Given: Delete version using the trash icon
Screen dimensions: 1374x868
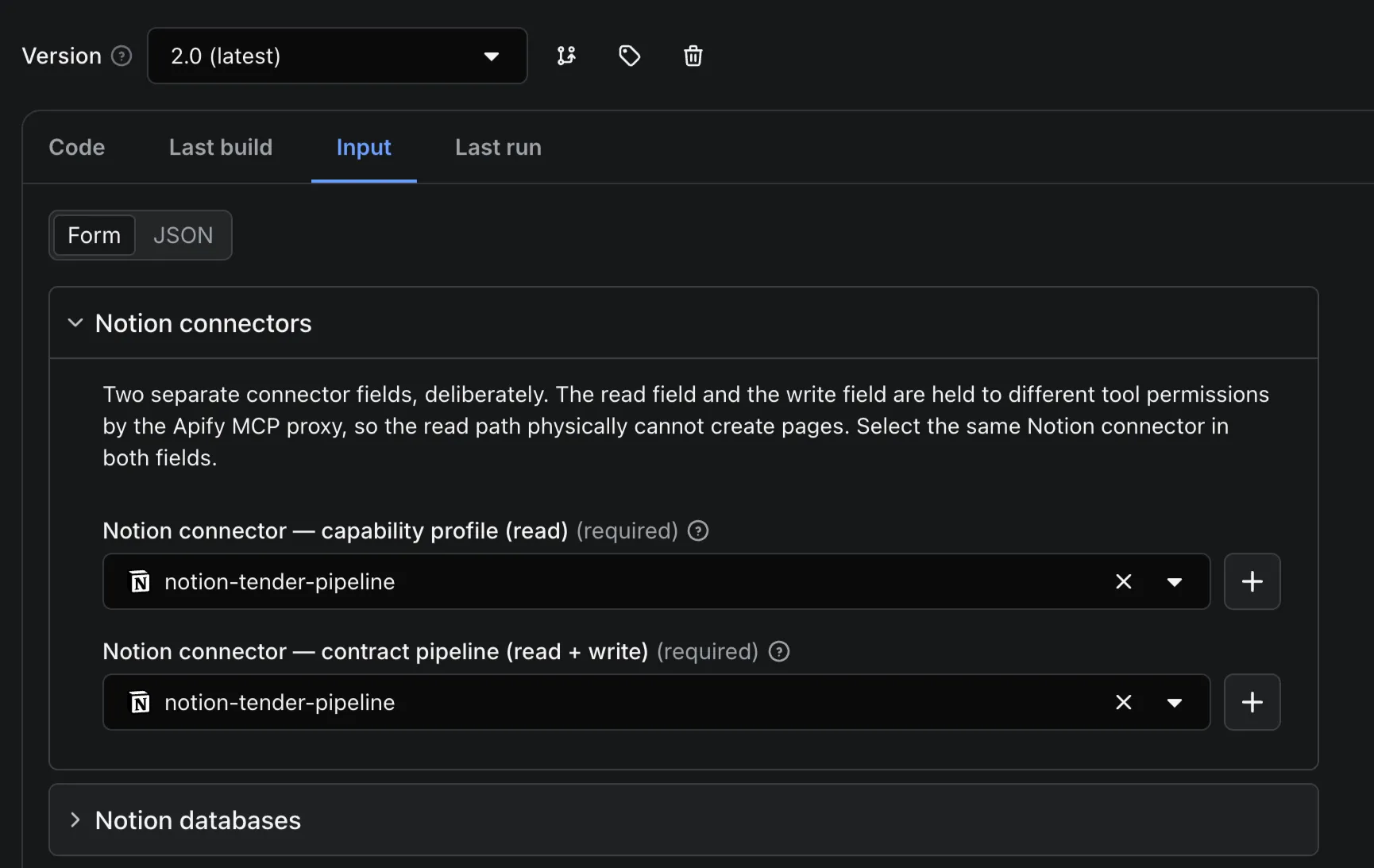Looking at the screenshot, I should 693,56.
